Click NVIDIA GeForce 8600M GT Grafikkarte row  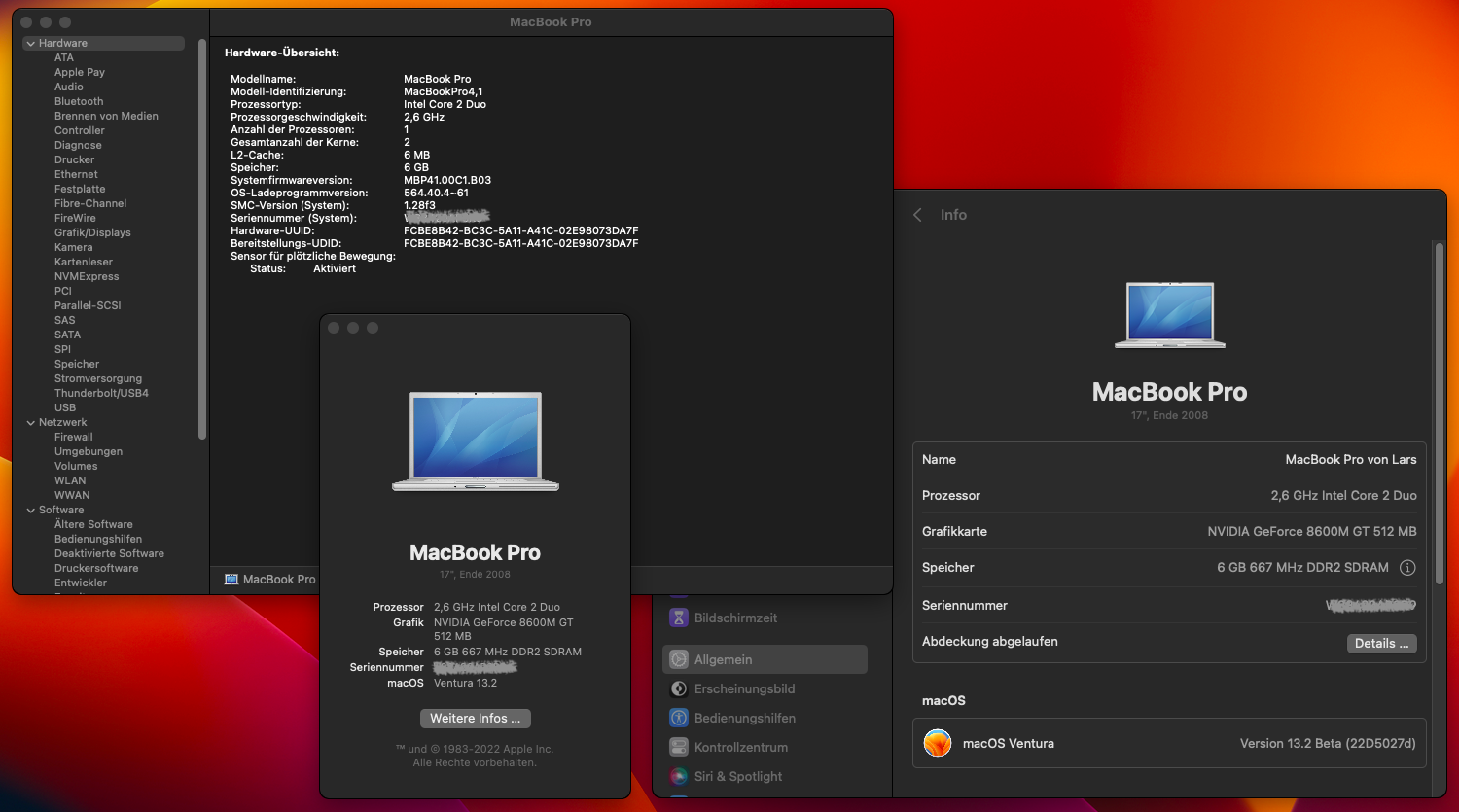pos(1170,531)
